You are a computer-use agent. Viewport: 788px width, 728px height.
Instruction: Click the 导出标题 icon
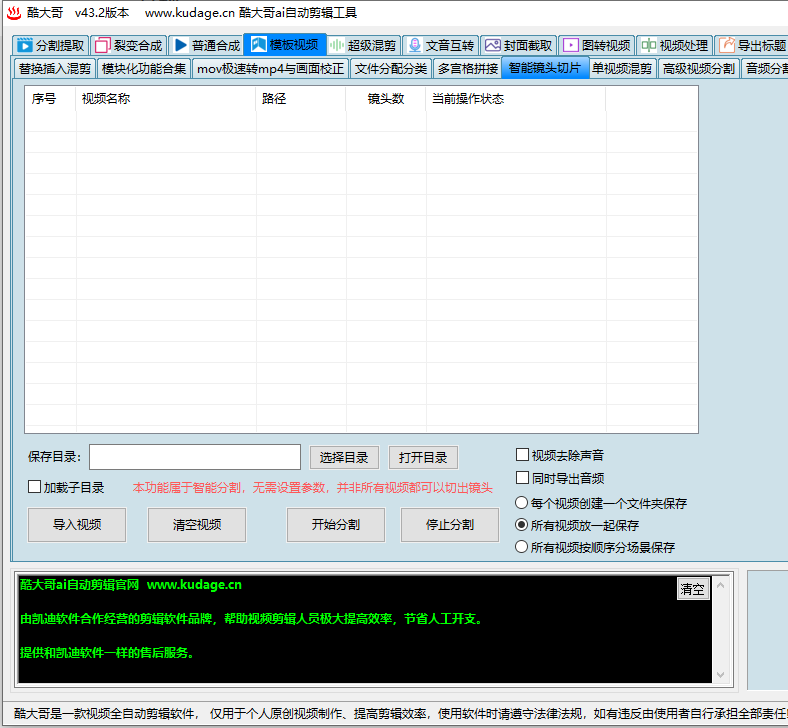pyautogui.click(x=727, y=45)
